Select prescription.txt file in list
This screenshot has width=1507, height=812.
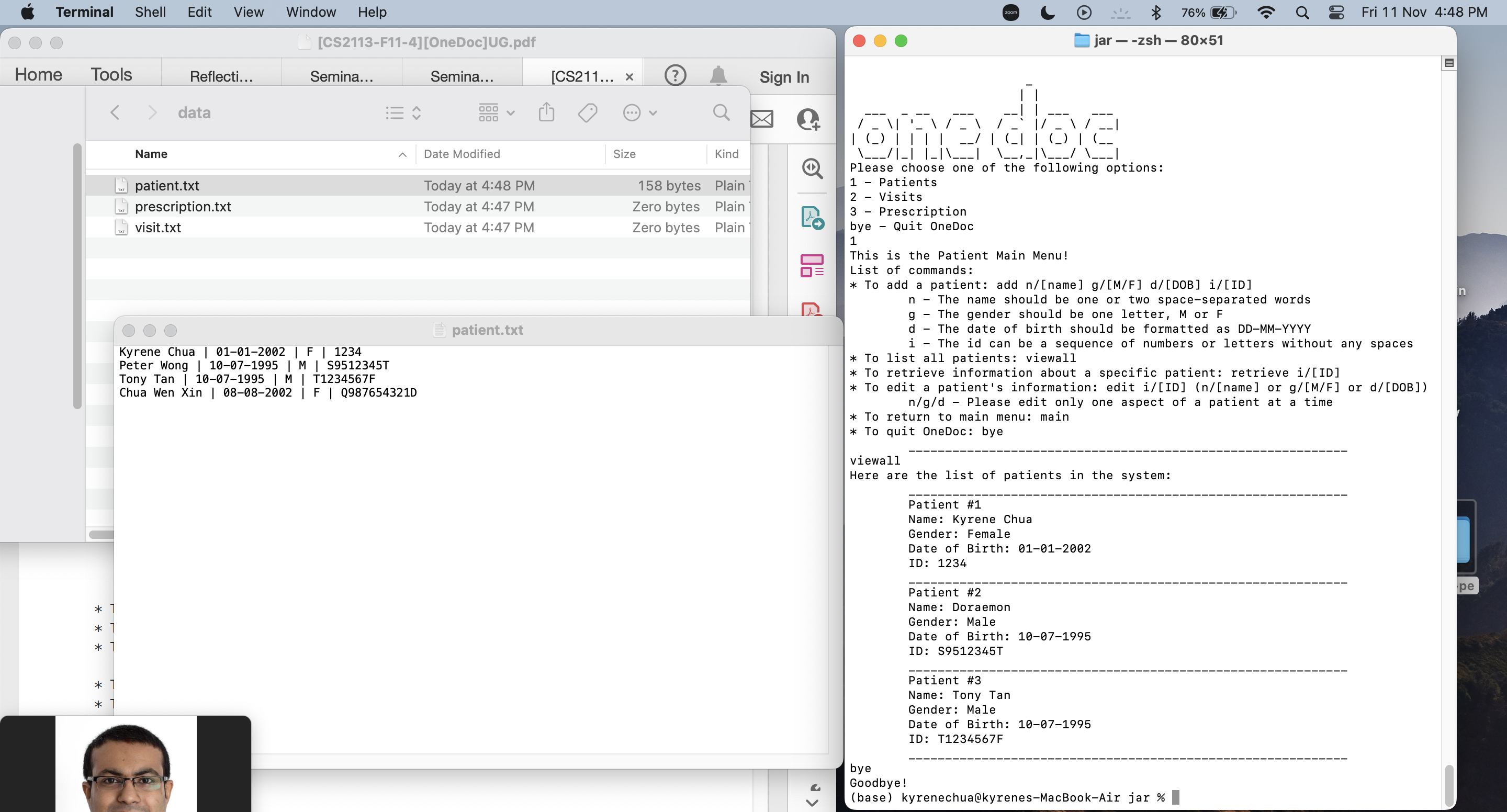(x=183, y=207)
